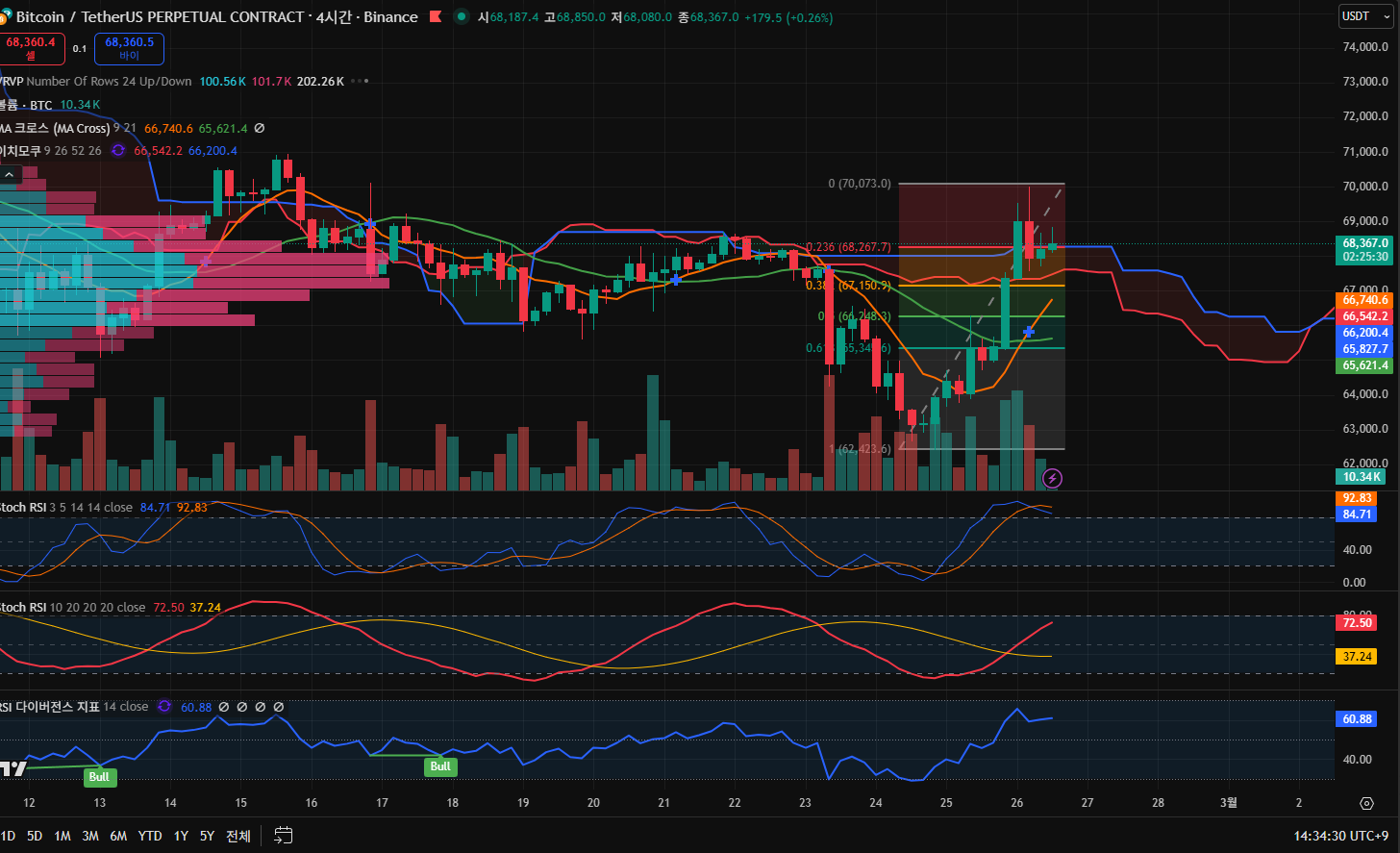The height and width of the screenshot is (853, 1400).
Task: Click the purple lightning bolt icon
Action: 1053,478
